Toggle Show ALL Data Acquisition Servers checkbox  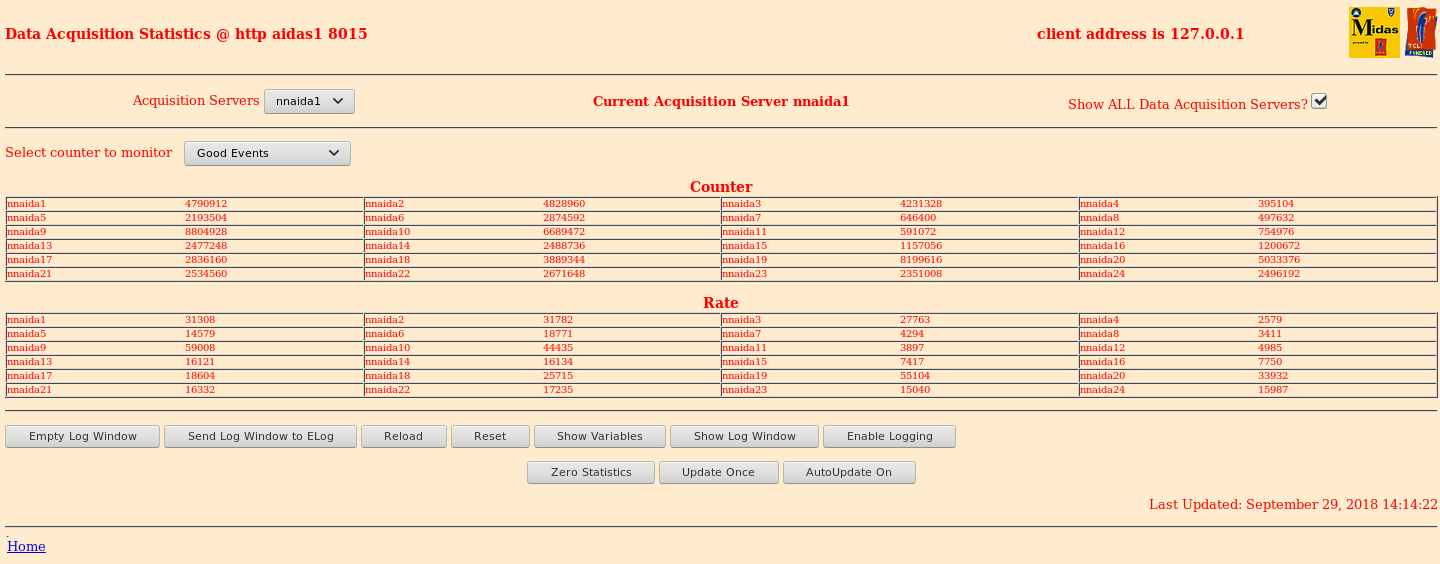(x=1319, y=101)
